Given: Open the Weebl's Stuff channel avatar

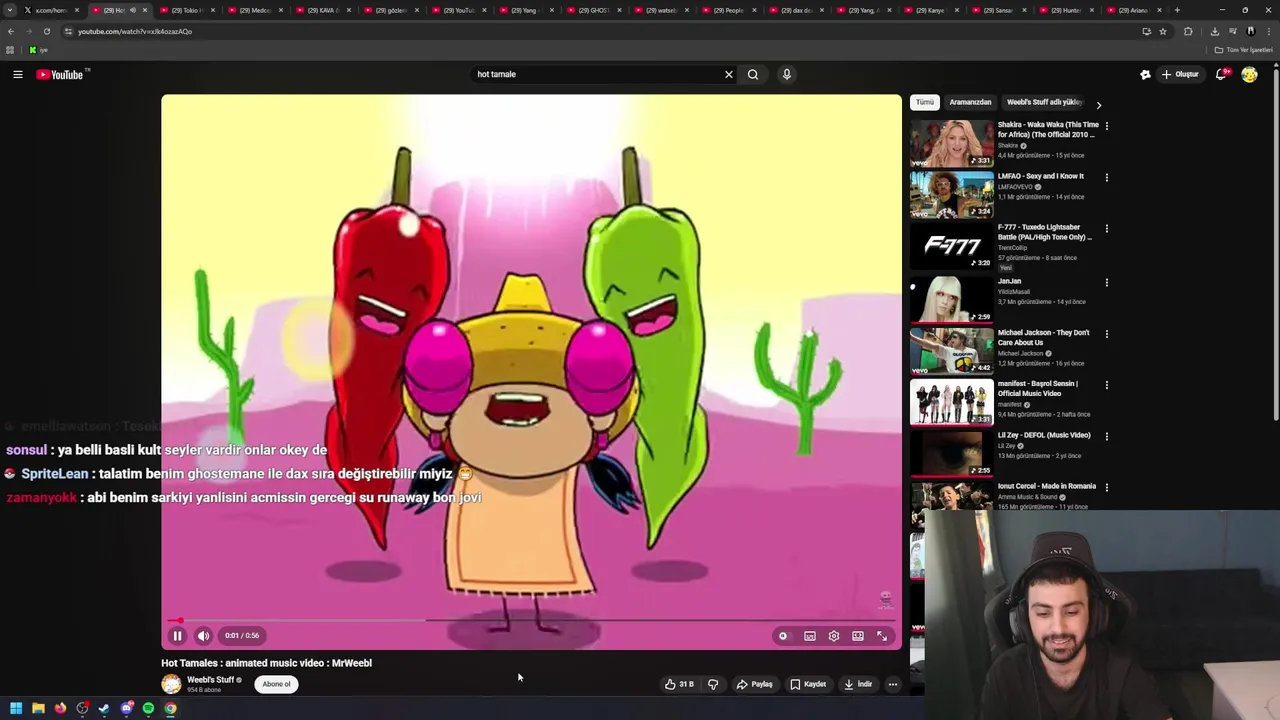Looking at the screenshot, I should (x=172, y=684).
